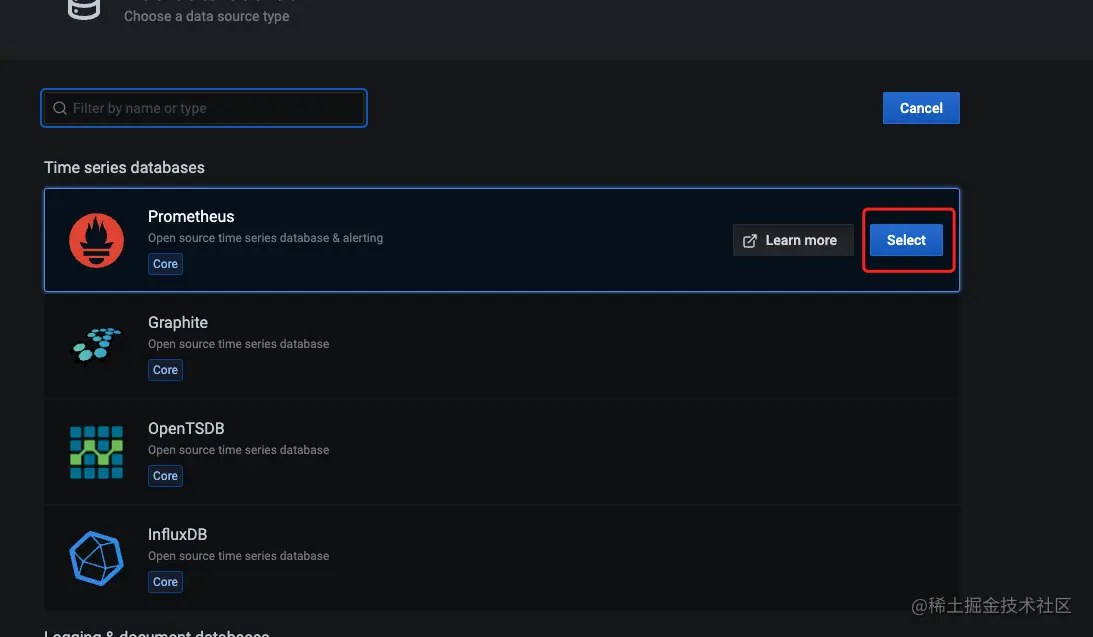Open Learn more for Prometheus

[x=793, y=240]
